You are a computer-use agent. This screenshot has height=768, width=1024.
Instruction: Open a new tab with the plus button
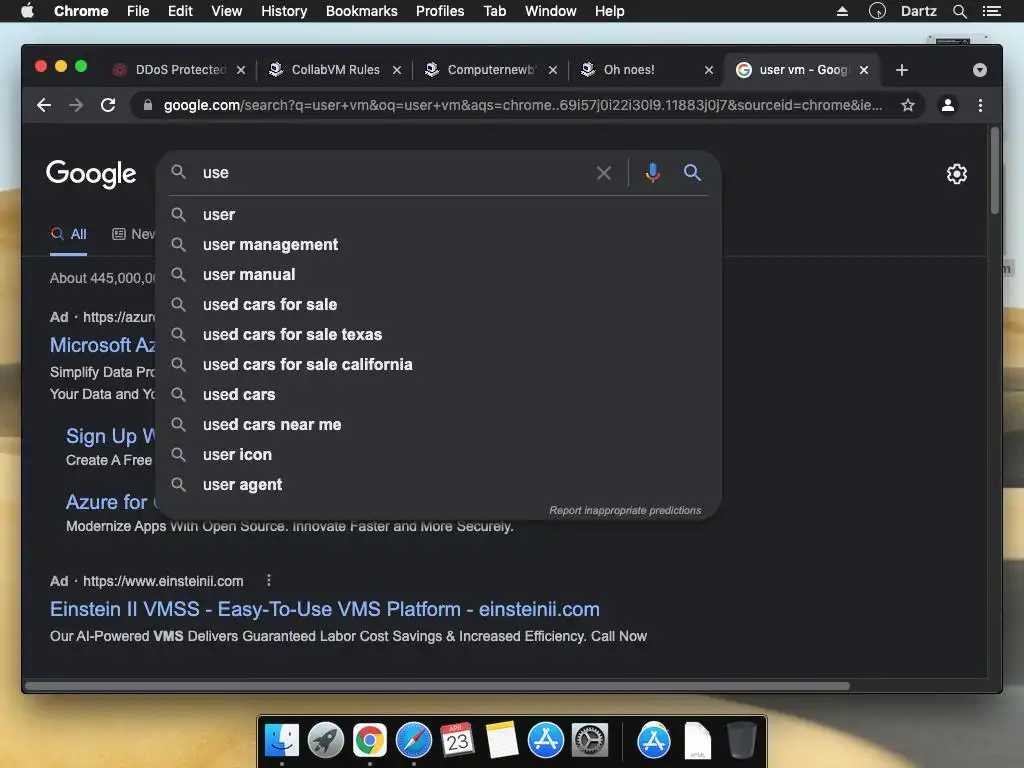[901, 70]
